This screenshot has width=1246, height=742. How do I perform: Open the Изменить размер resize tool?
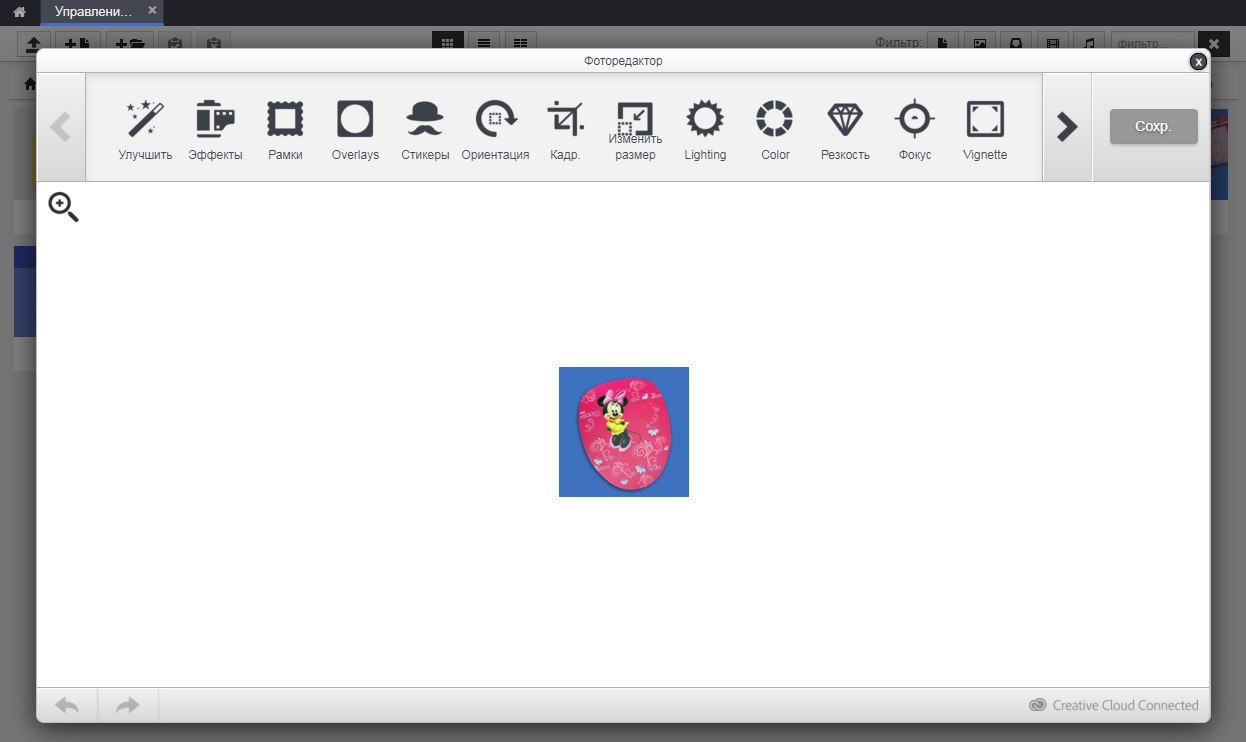coord(635,130)
